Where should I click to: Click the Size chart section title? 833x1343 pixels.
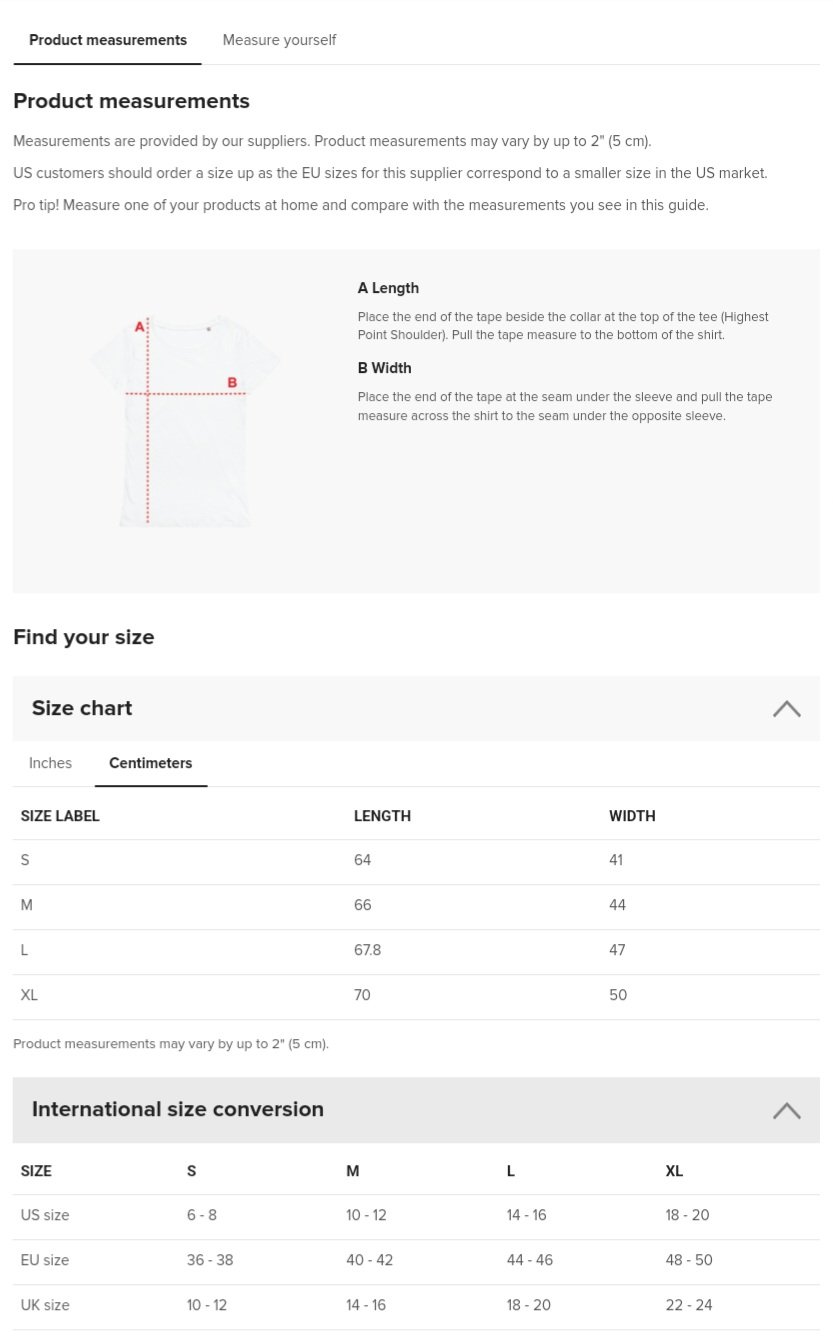(82, 708)
